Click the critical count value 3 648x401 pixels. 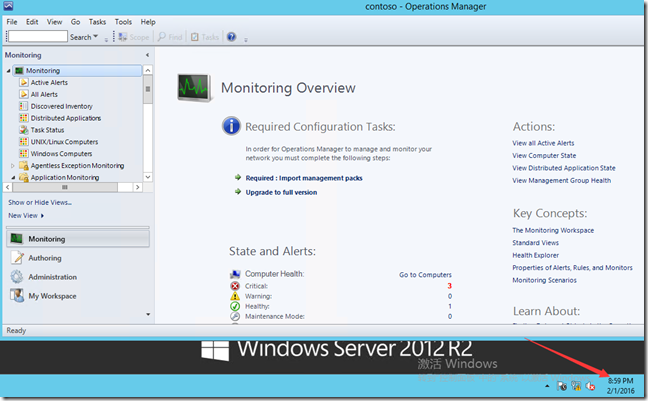point(450,286)
